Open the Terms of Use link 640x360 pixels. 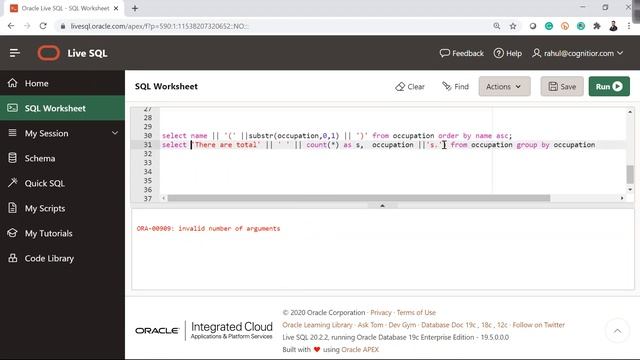point(416,313)
